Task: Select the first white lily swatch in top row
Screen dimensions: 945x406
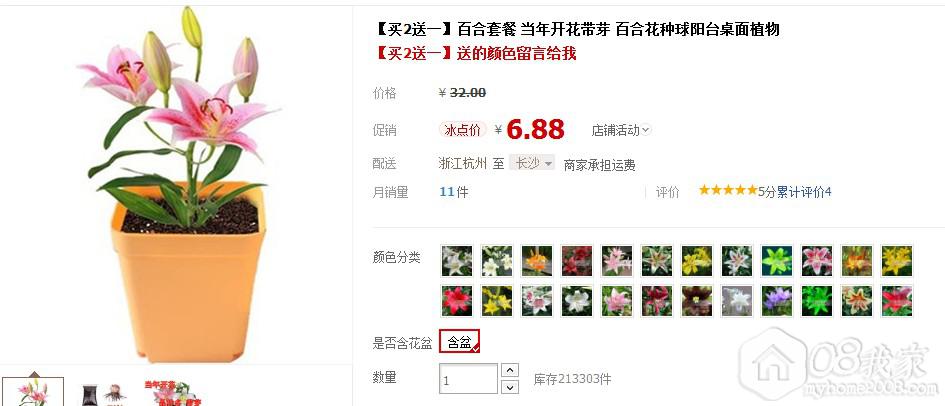Action: tap(456, 260)
